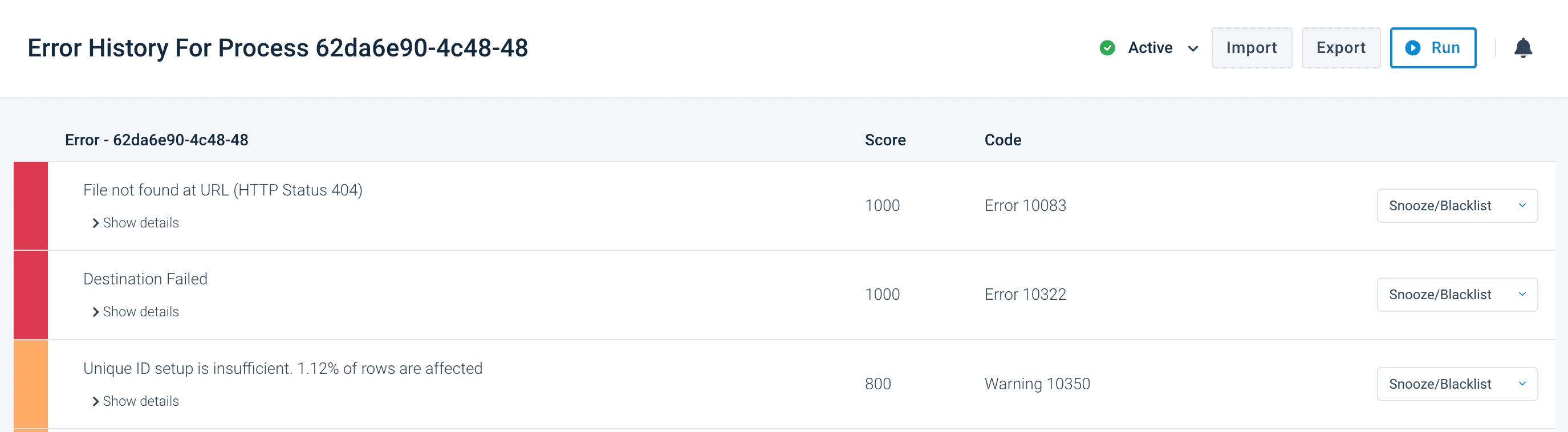Open Snooze/Blacklist dropdown for Error 10322

pyautogui.click(x=1457, y=295)
